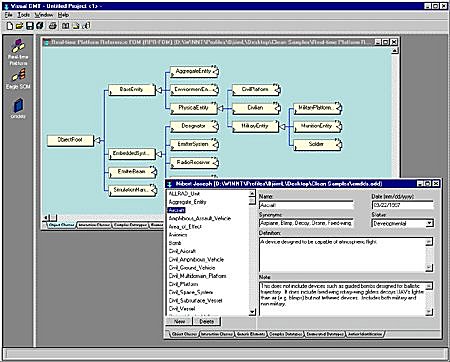The height and width of the screenshot is (362, 450).
Task: Click corner icon on Soldier node
Action: pyautogui.click(x=339, y=144)
